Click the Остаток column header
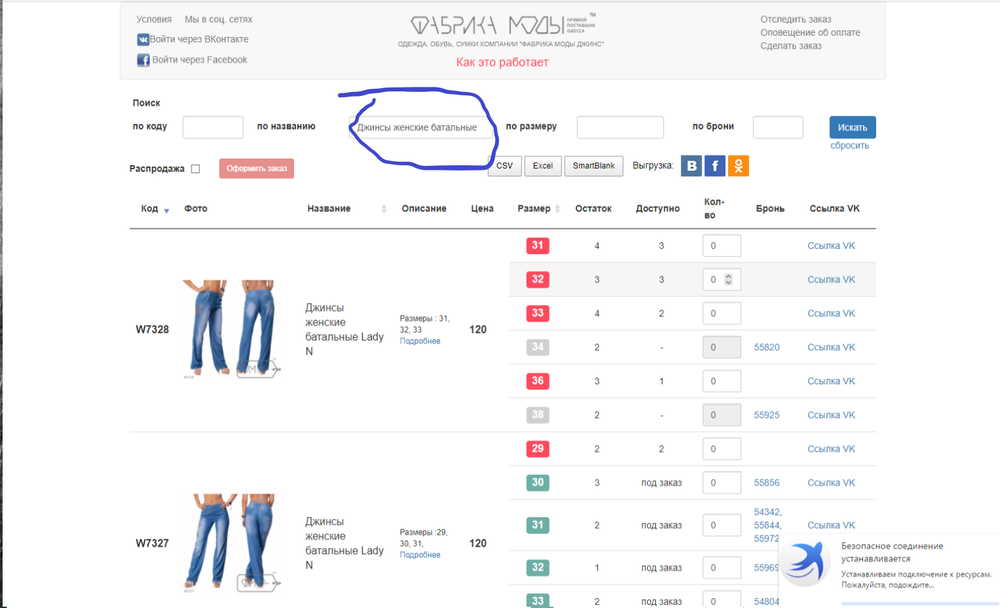Viewport: 1000px width, 608px height. pos(593,209)
